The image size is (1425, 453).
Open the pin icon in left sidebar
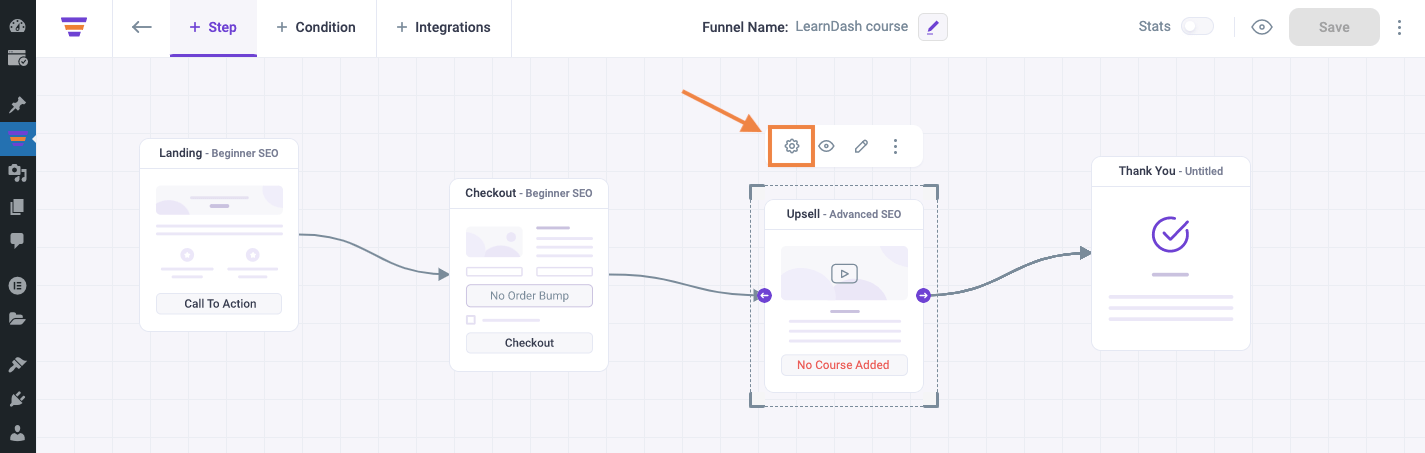(17, 104)
